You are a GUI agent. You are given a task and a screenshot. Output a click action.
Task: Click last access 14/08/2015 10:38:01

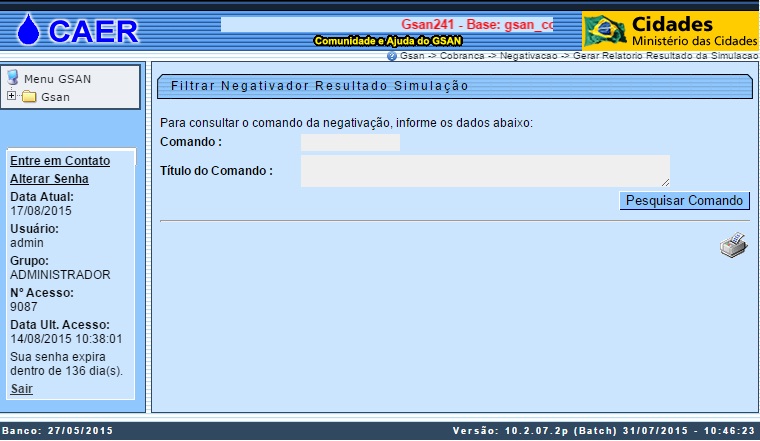click(66, 339)
